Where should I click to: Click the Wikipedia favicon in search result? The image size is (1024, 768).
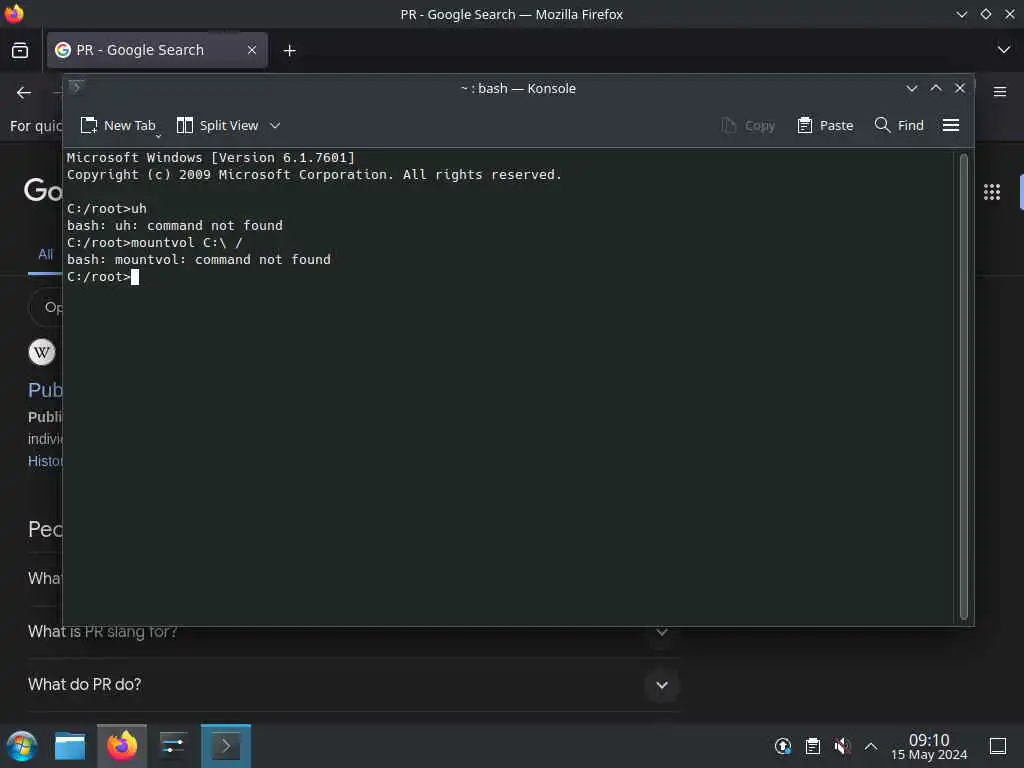pyautogui.click(x=42, y=353)
